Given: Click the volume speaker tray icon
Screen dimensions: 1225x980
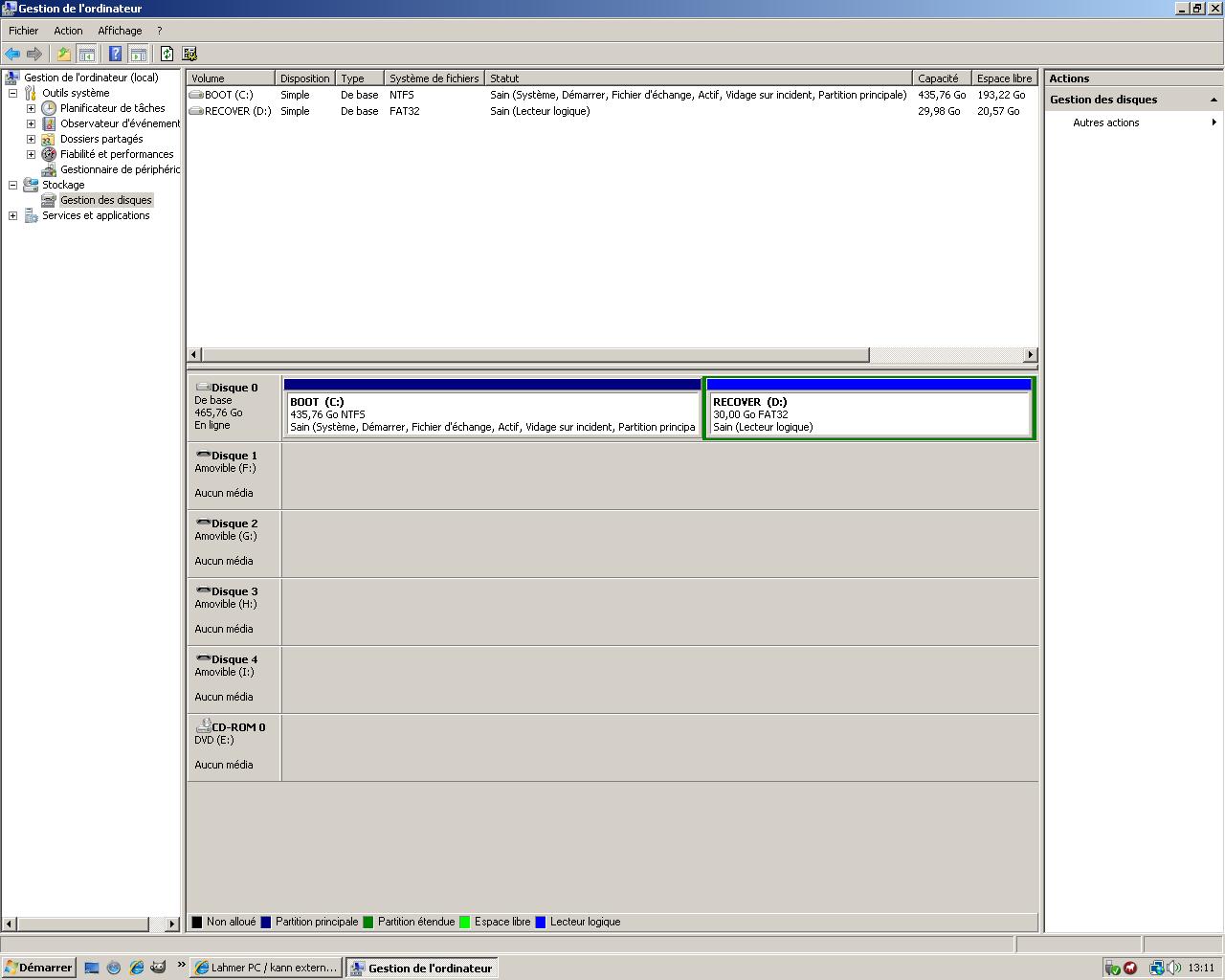Looking at the screenshot, I should [x=1174, y=968].
